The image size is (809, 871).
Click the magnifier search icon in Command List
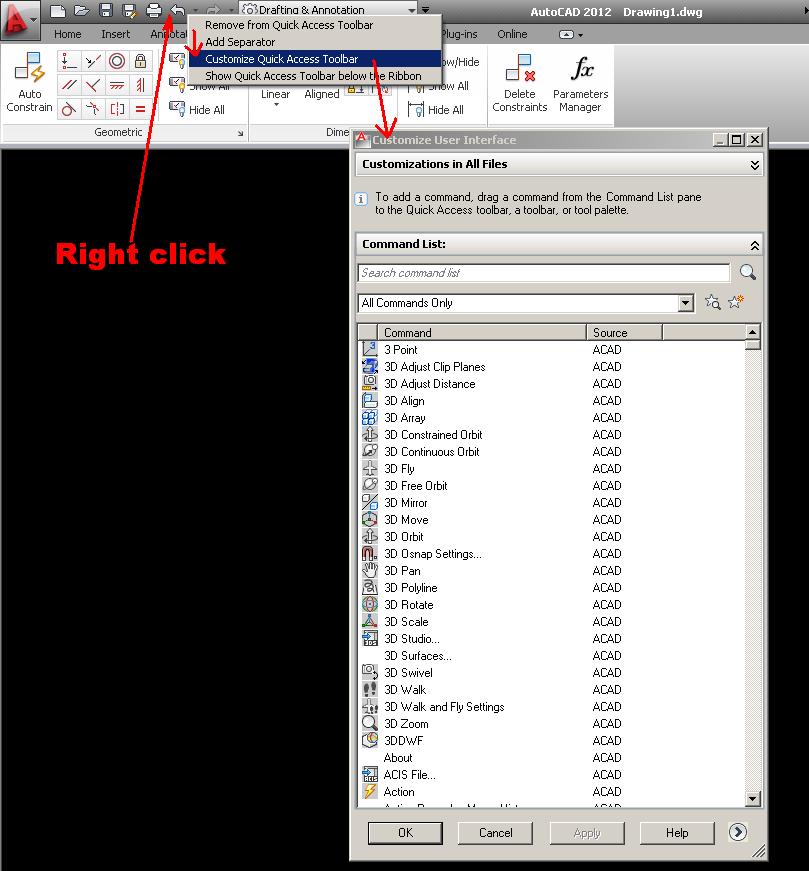[x=747, y=272]
